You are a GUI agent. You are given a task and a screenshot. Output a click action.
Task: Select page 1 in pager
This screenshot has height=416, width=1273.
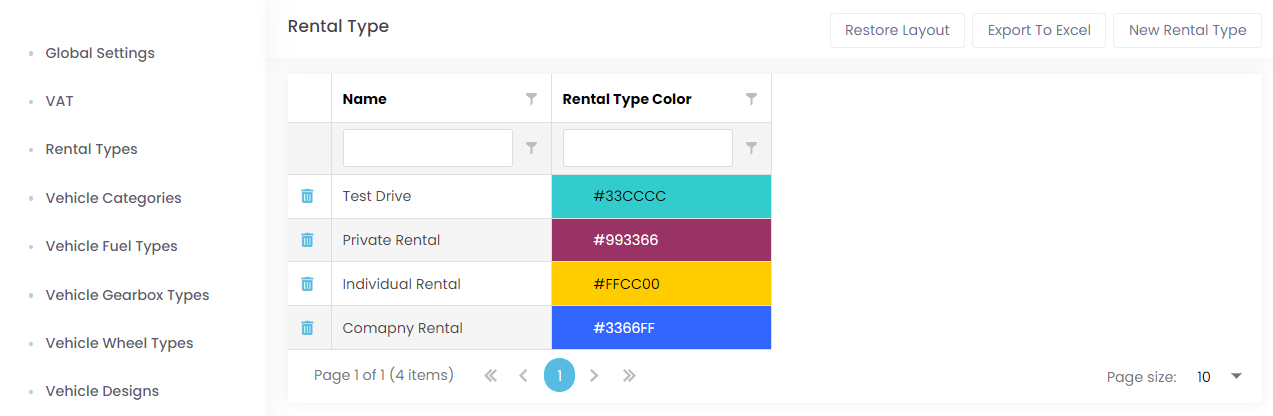(x=560, y=376)
